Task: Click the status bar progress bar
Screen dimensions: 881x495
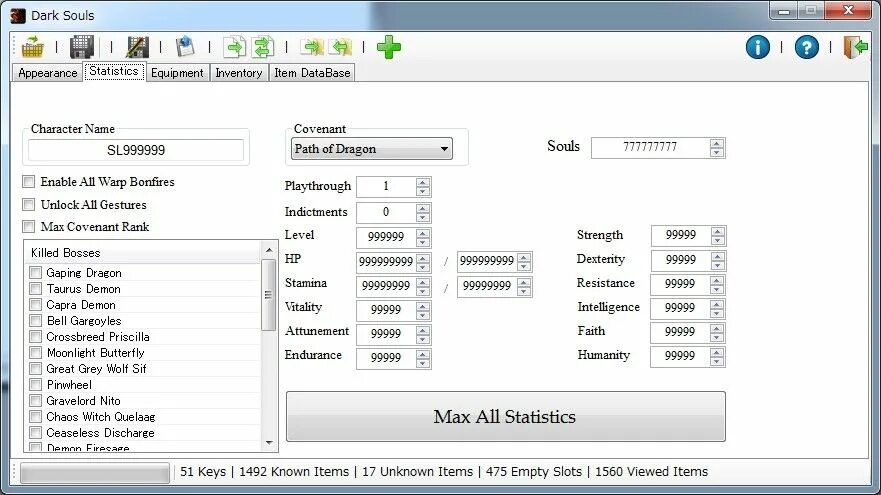Action: 94,473
